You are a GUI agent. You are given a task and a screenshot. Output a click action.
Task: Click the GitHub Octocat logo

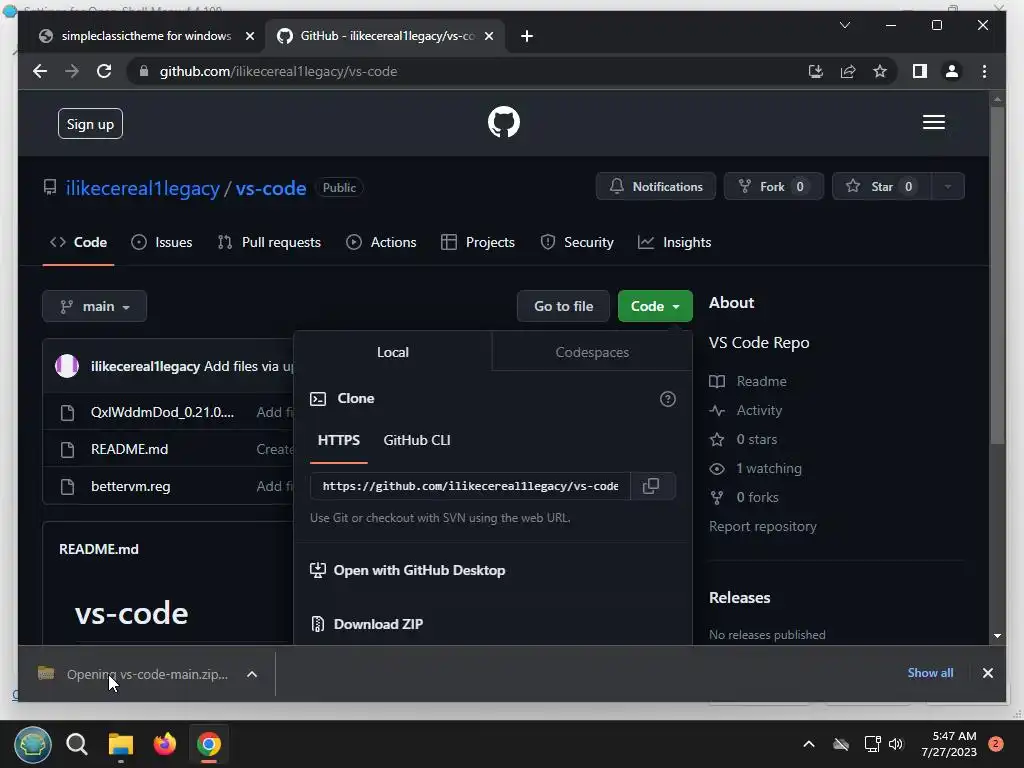point(504,122)
